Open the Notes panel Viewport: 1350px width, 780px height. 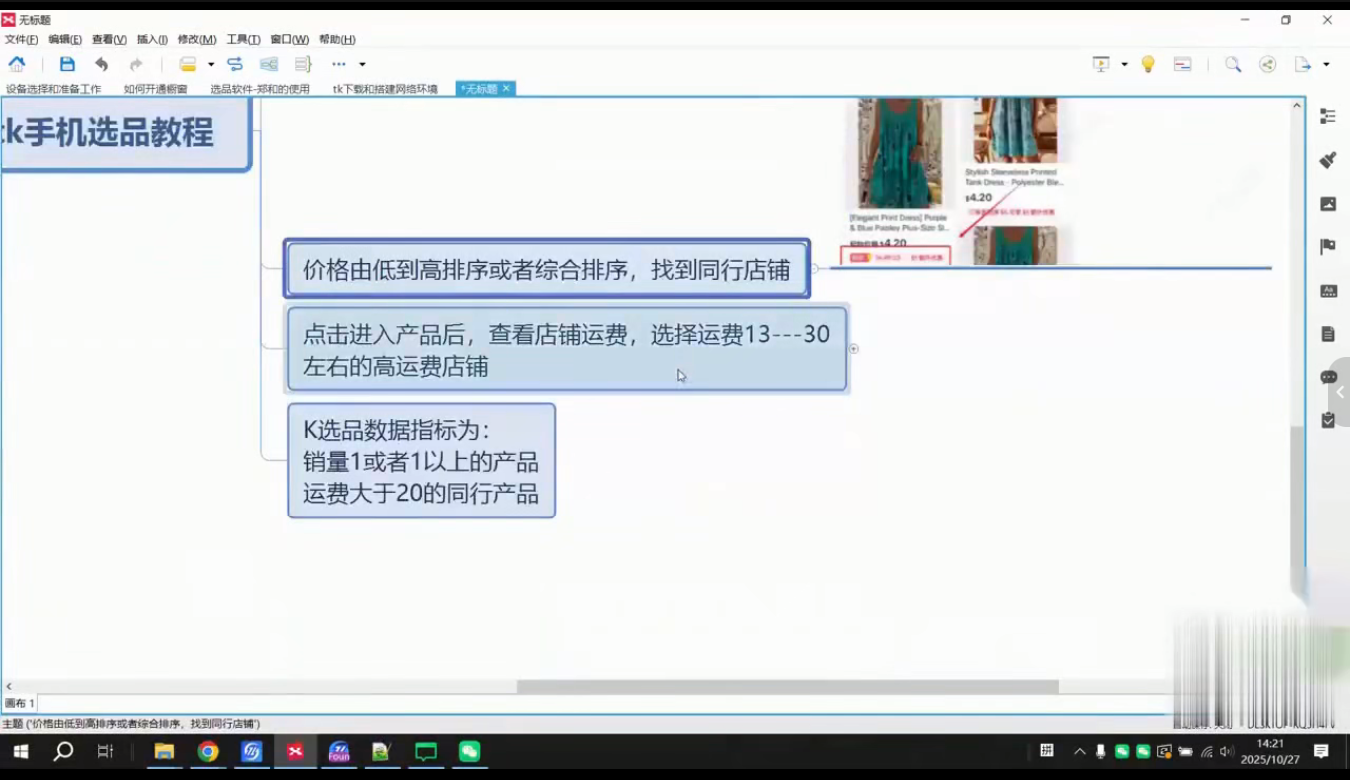[x=1328, y=333]
